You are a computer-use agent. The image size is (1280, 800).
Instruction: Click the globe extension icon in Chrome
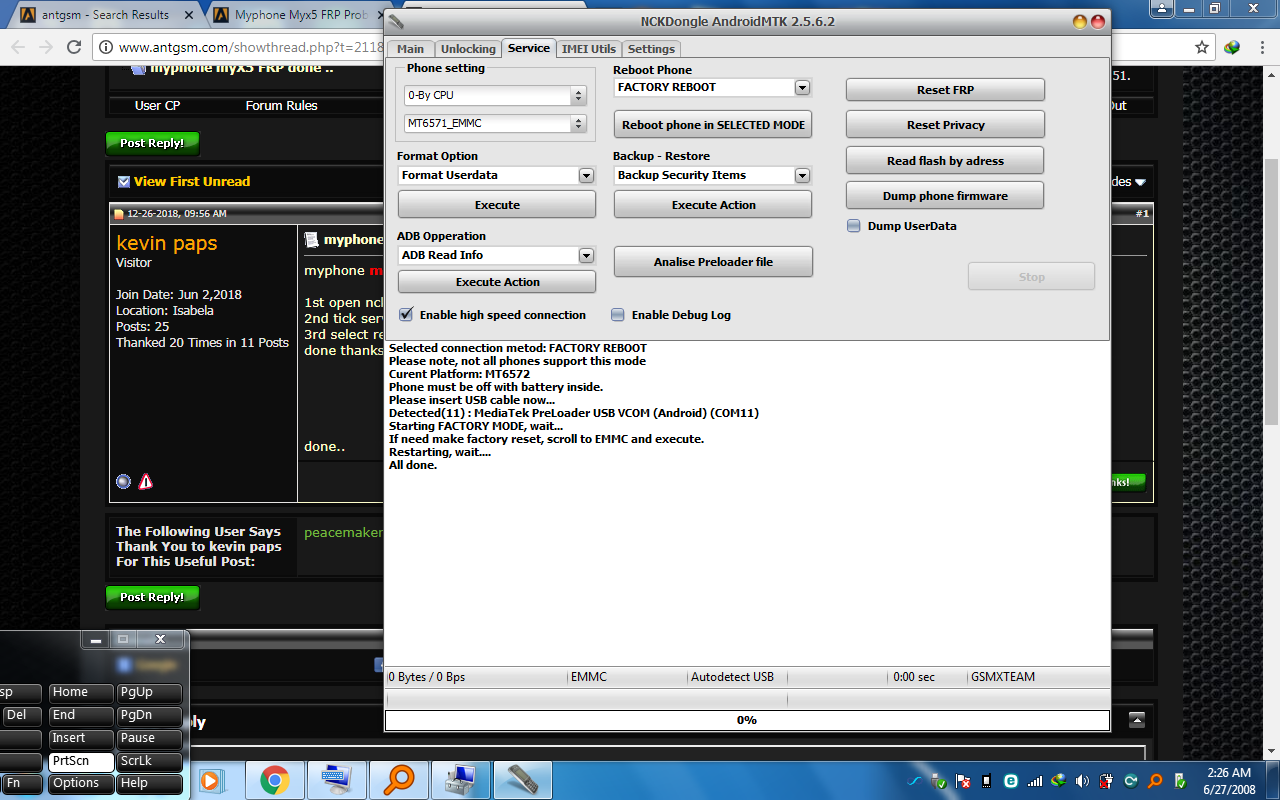(1232, 47)
